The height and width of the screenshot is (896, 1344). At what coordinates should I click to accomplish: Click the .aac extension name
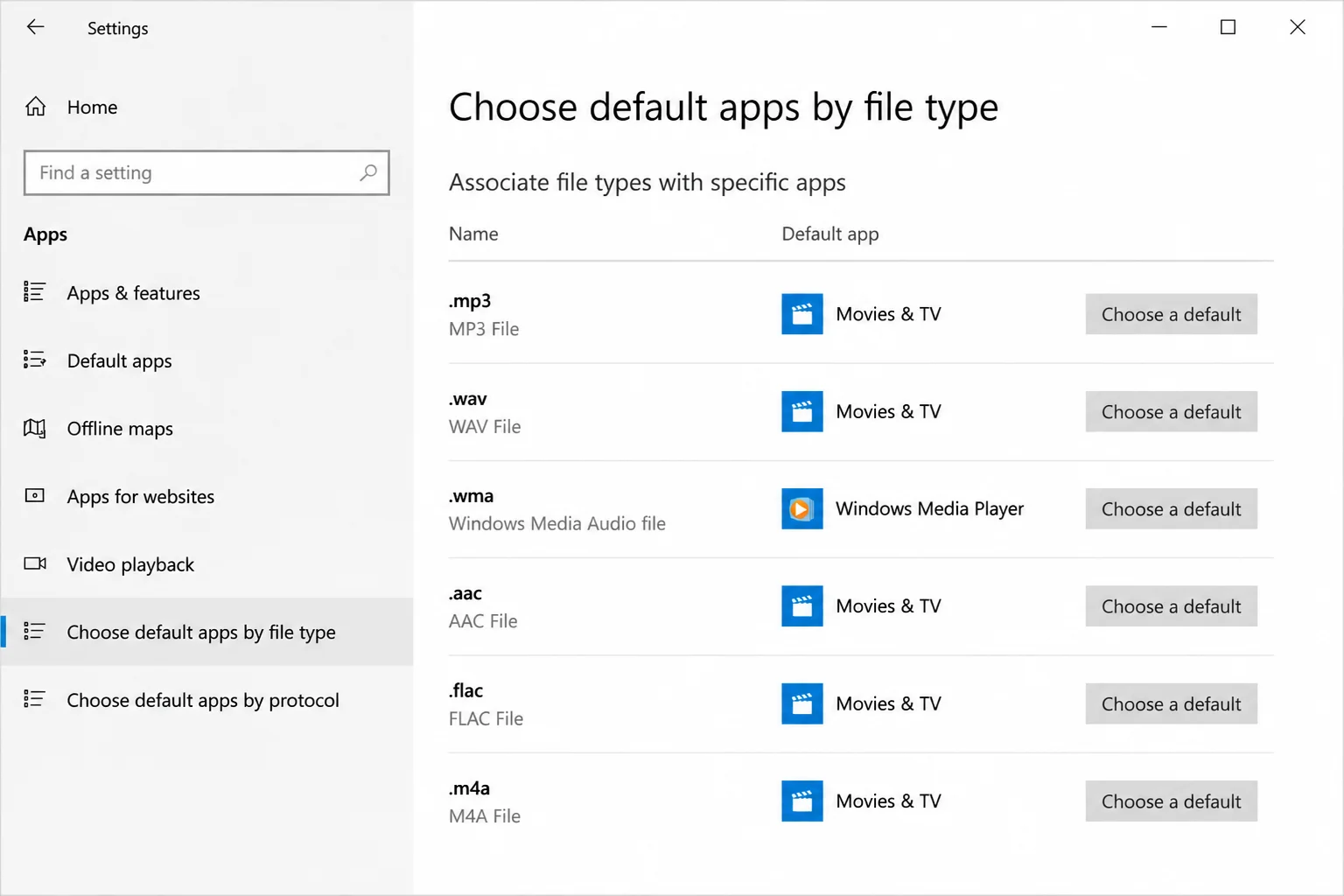click(465, 592)
